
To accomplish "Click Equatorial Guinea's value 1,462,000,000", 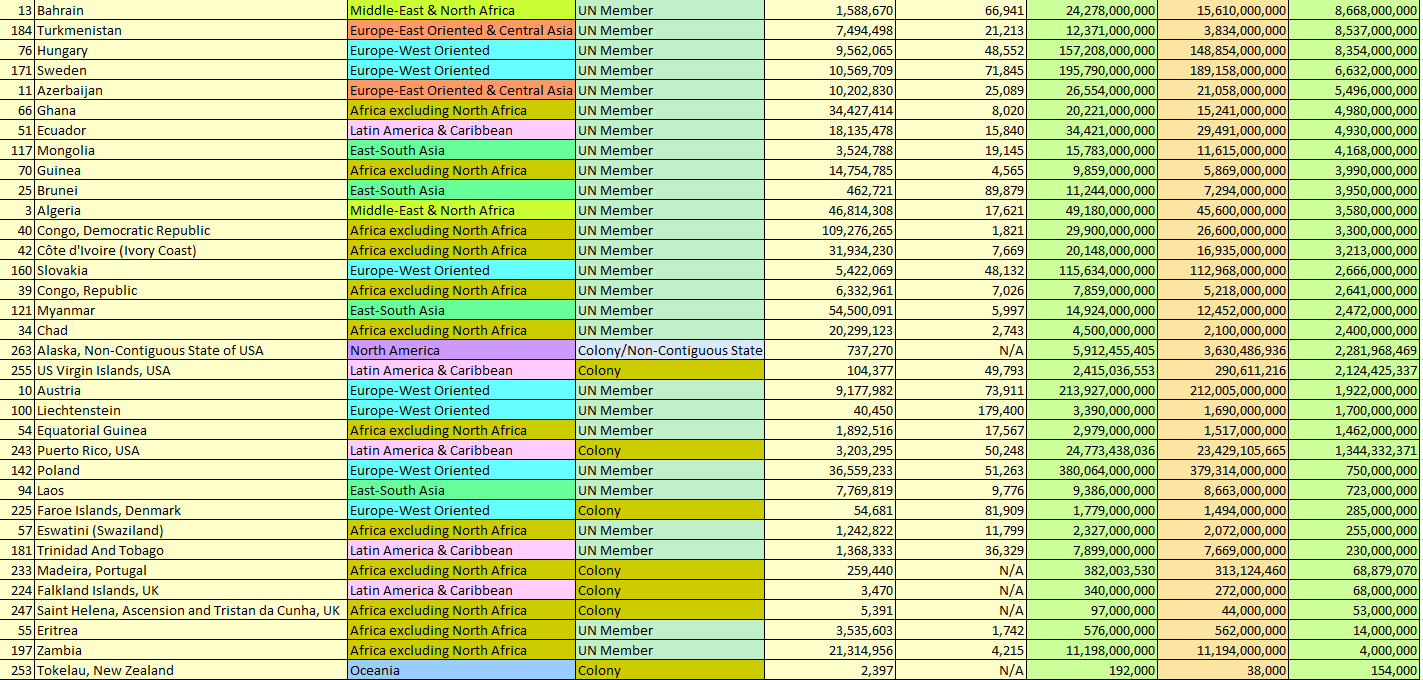I will tap(1355, 430).
